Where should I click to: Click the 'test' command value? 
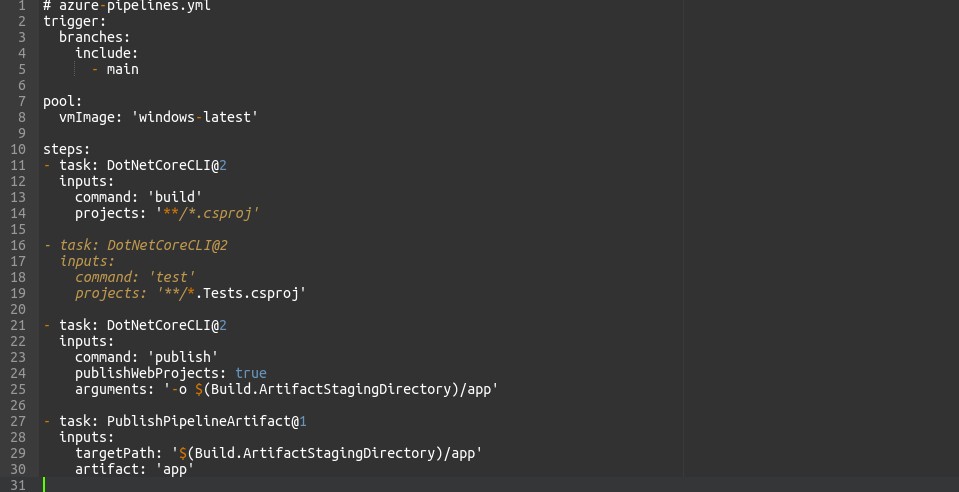(x=174, y=277)
